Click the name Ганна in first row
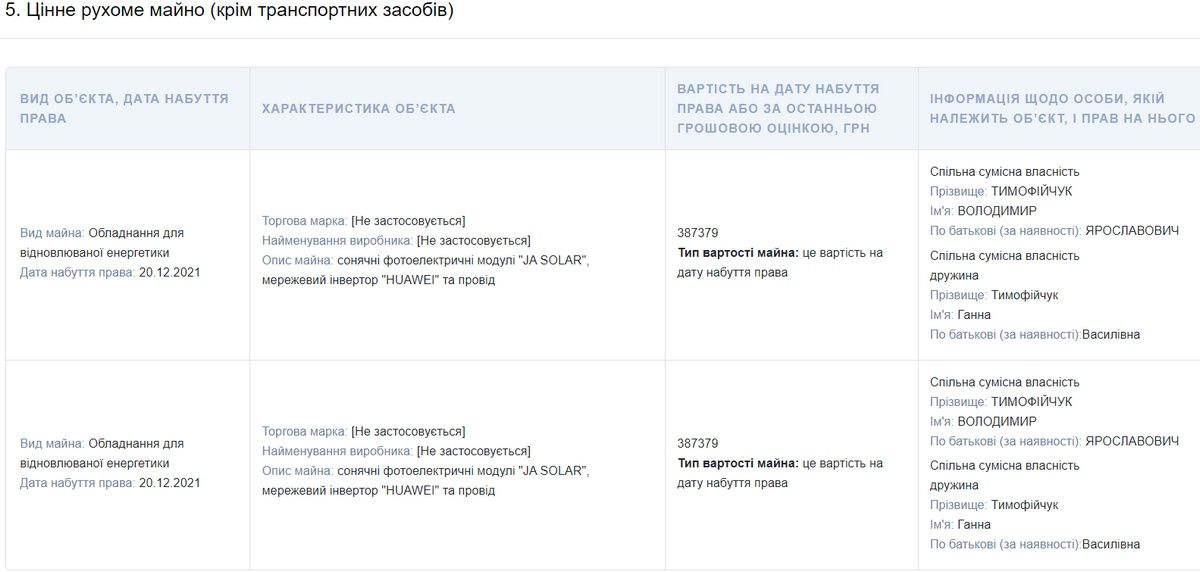Image resolution: width=1200 pixels, height=572 pixels. (x=974, y=315)
